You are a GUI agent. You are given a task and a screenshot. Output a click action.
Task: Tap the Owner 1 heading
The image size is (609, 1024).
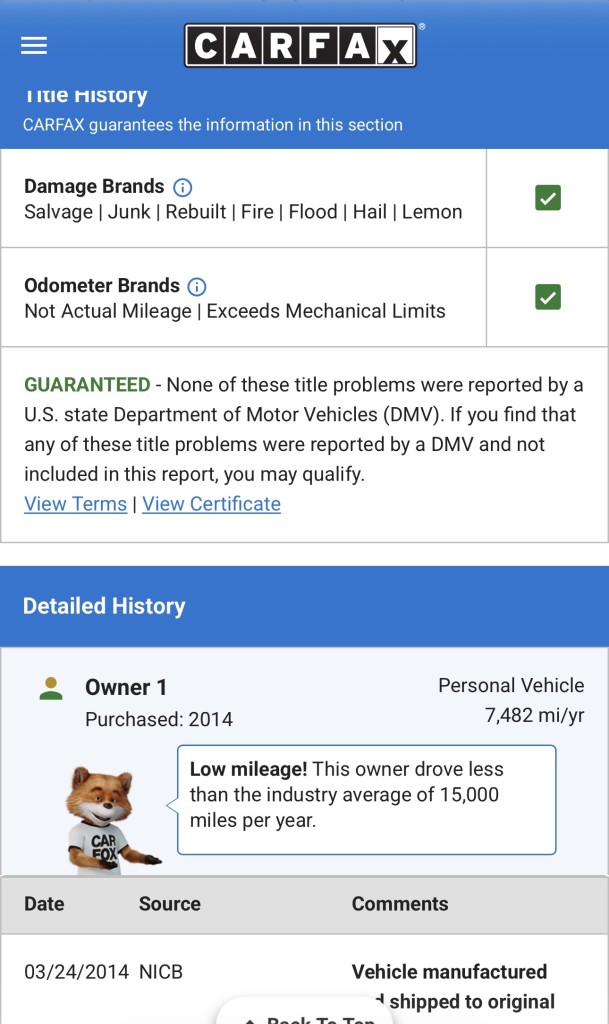pos(126,688)
